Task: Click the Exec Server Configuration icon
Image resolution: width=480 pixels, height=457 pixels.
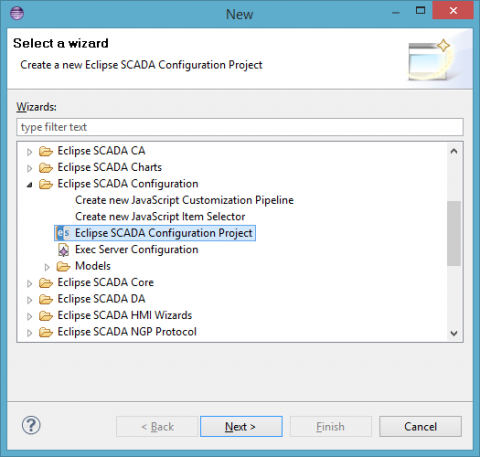Action: tap(63, 249)
